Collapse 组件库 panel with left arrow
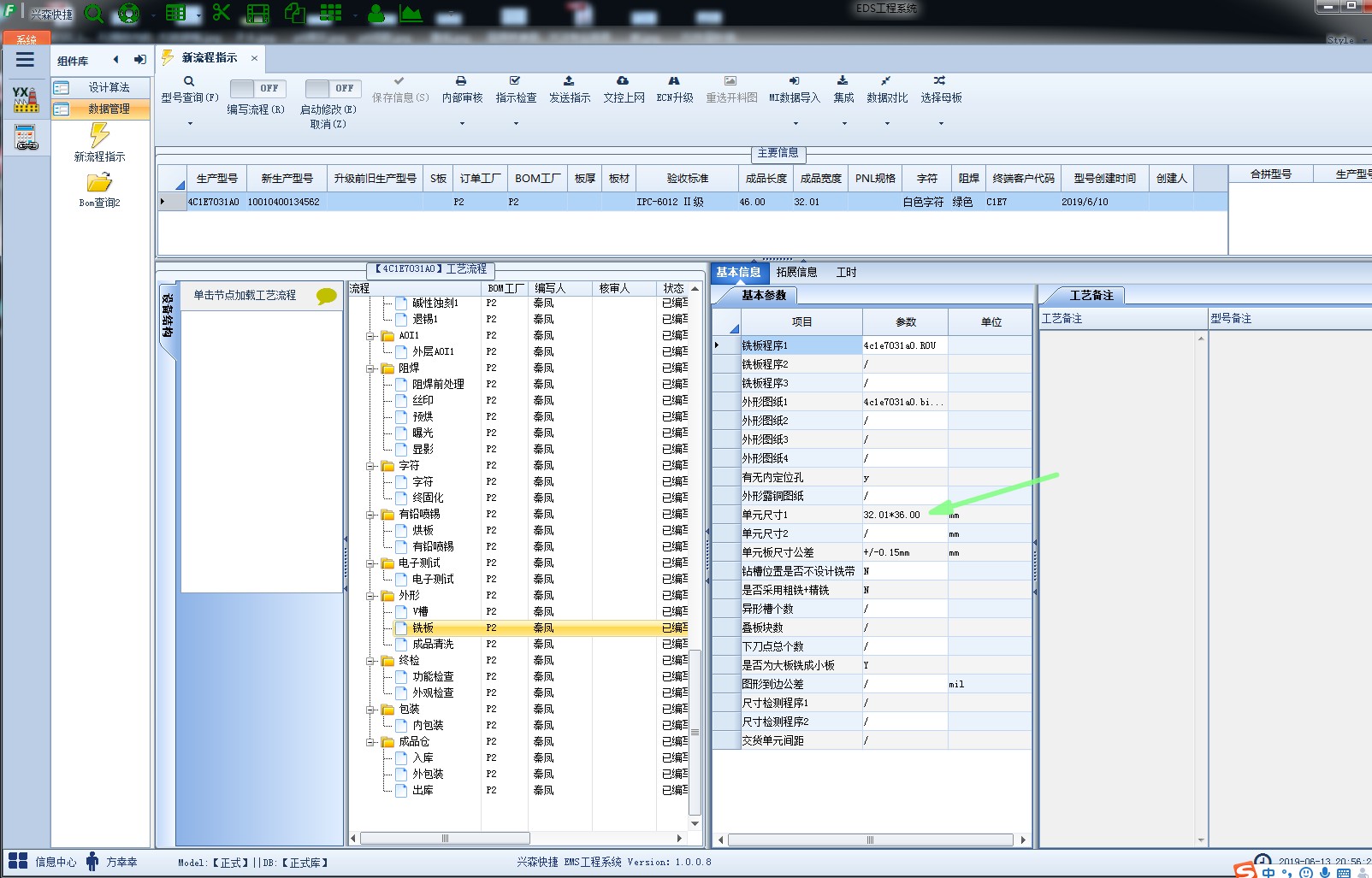This screenshot has width=1372, height=878. 115,60
